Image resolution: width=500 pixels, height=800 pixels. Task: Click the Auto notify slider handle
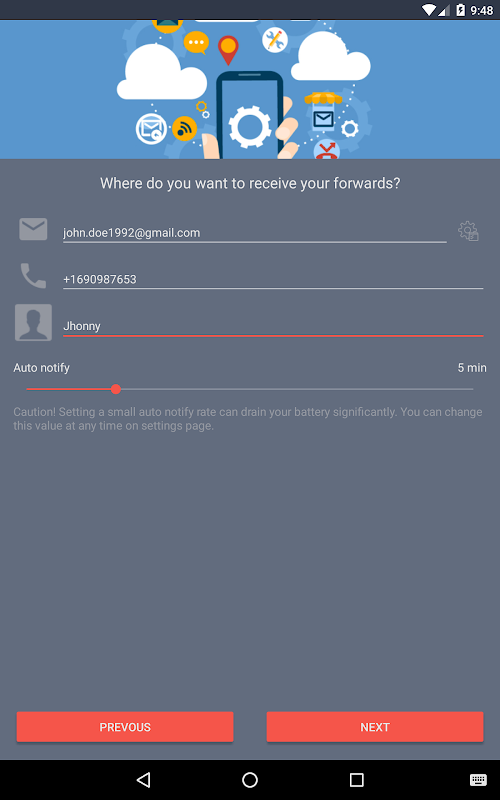coord(116,389)
